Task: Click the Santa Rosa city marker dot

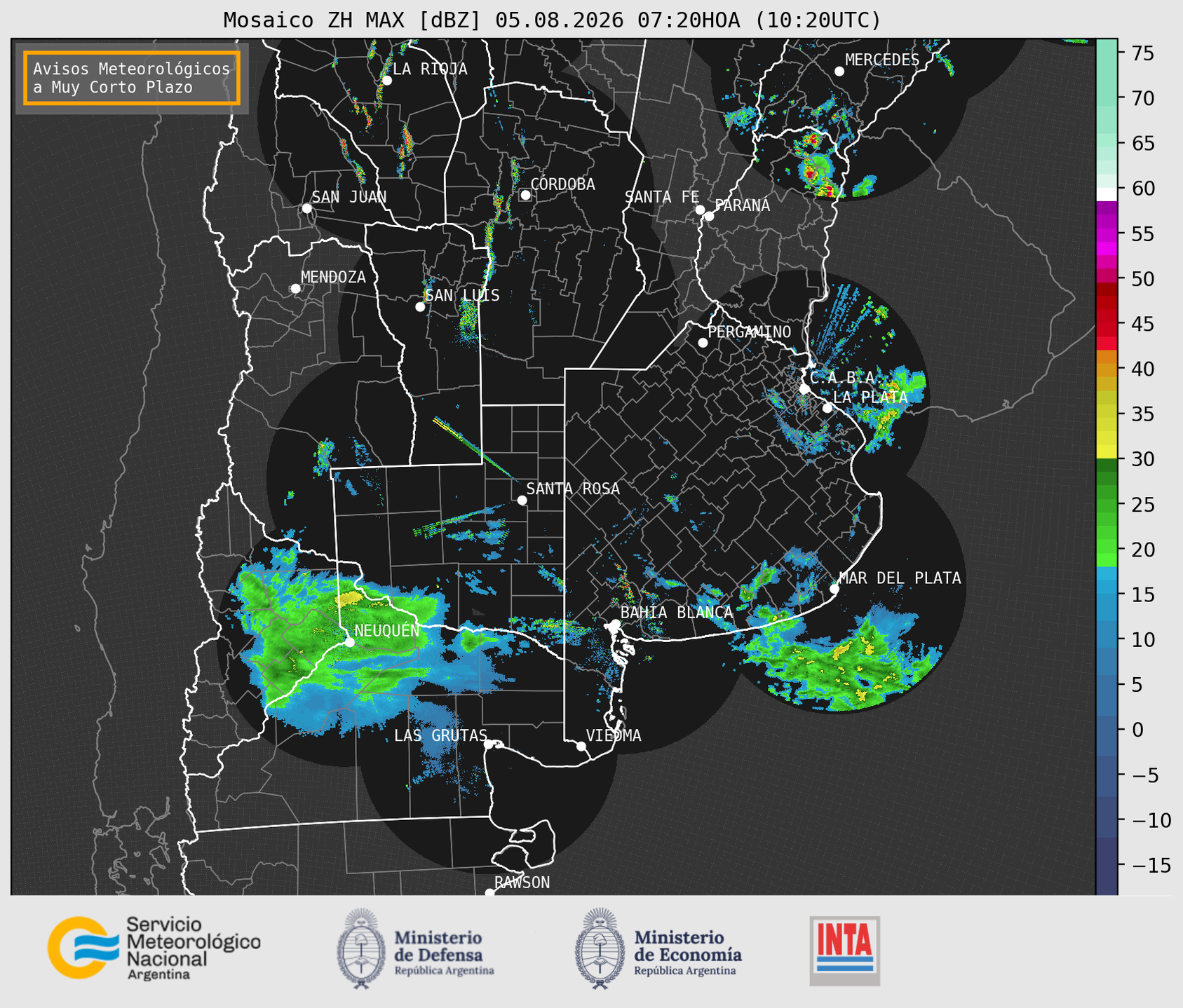Action: pos(522,500)
